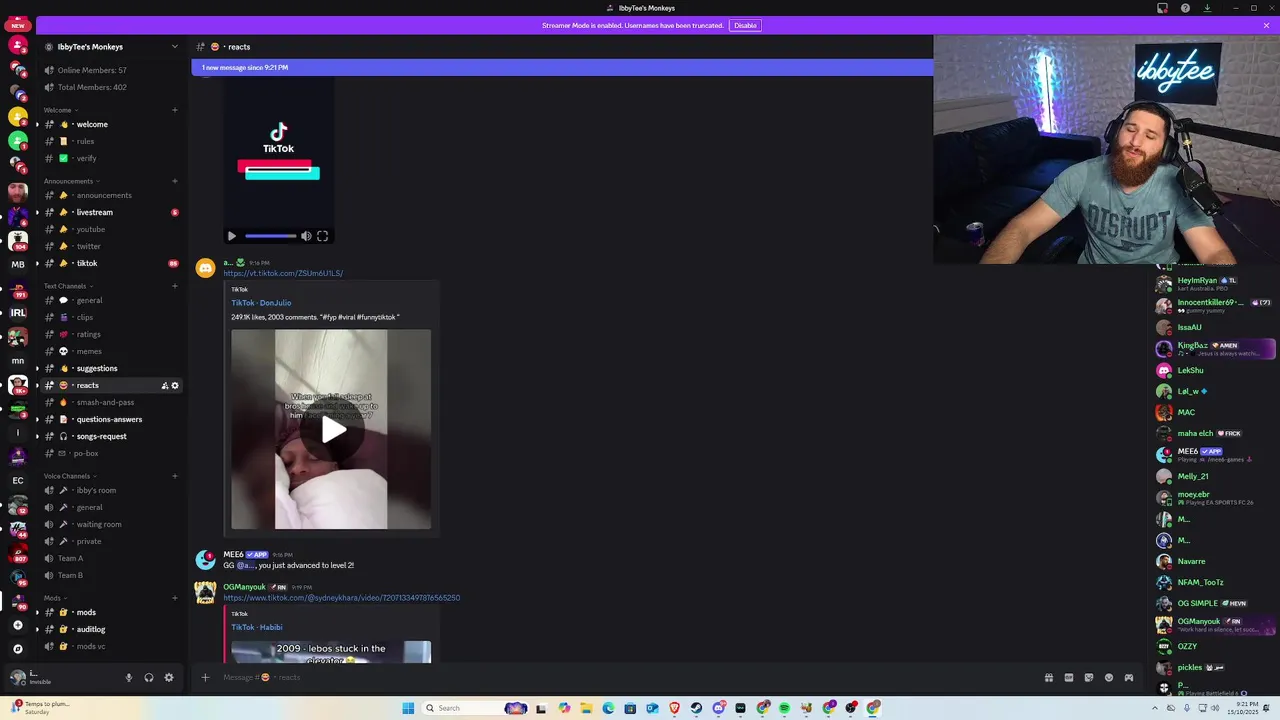Open HeyImRyan member in member list
The height and width of the screenshot is (720, 1280).
1216,283
